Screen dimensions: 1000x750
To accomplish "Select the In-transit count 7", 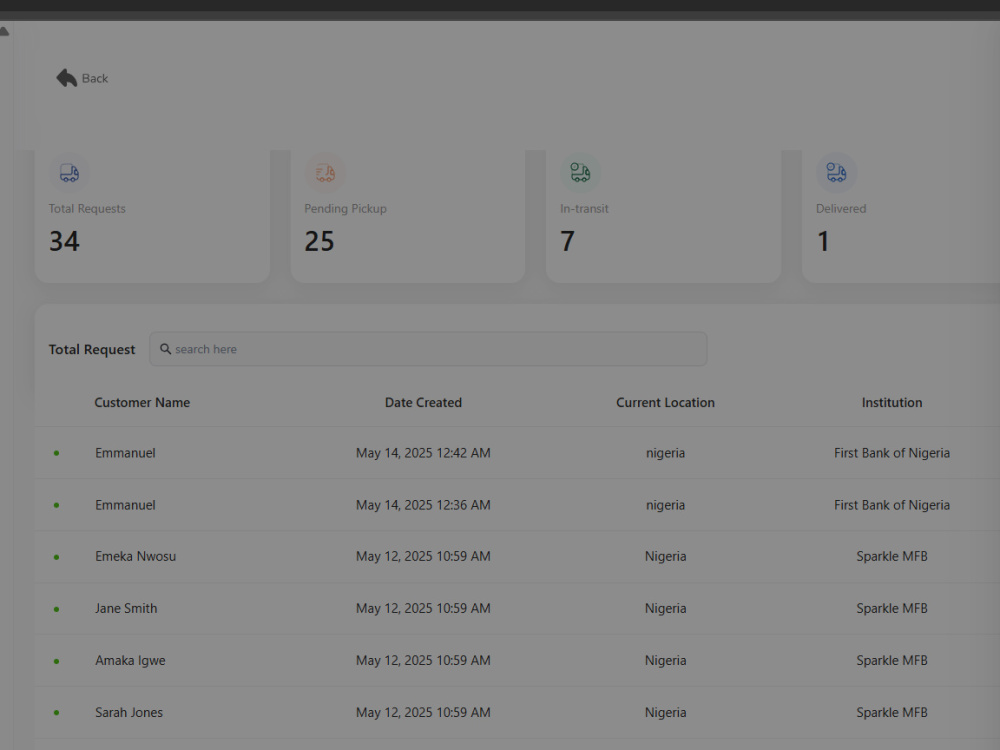I will [568, 241].
